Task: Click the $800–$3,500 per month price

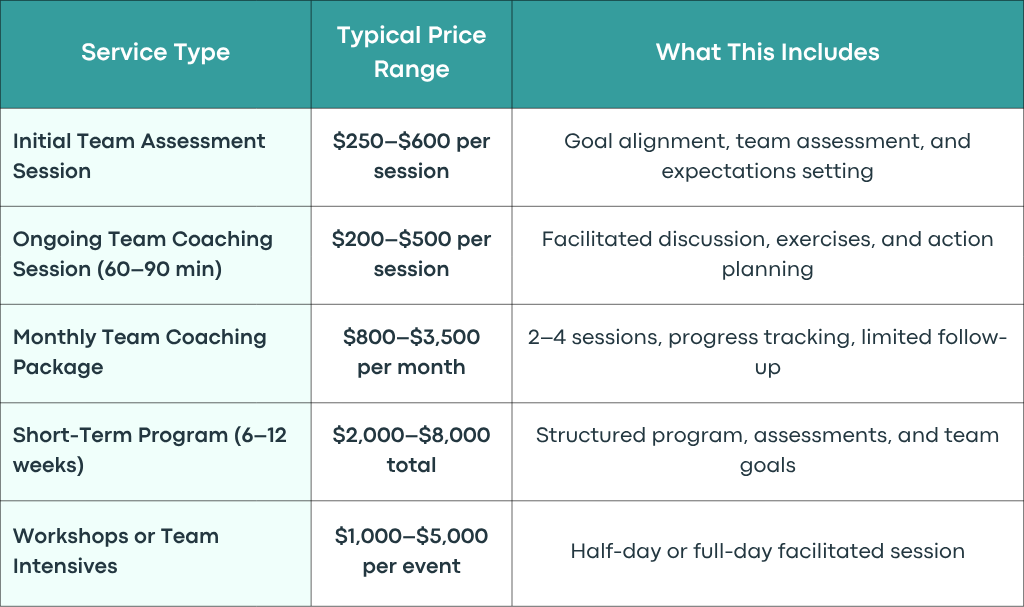Action: coord(411,352)
